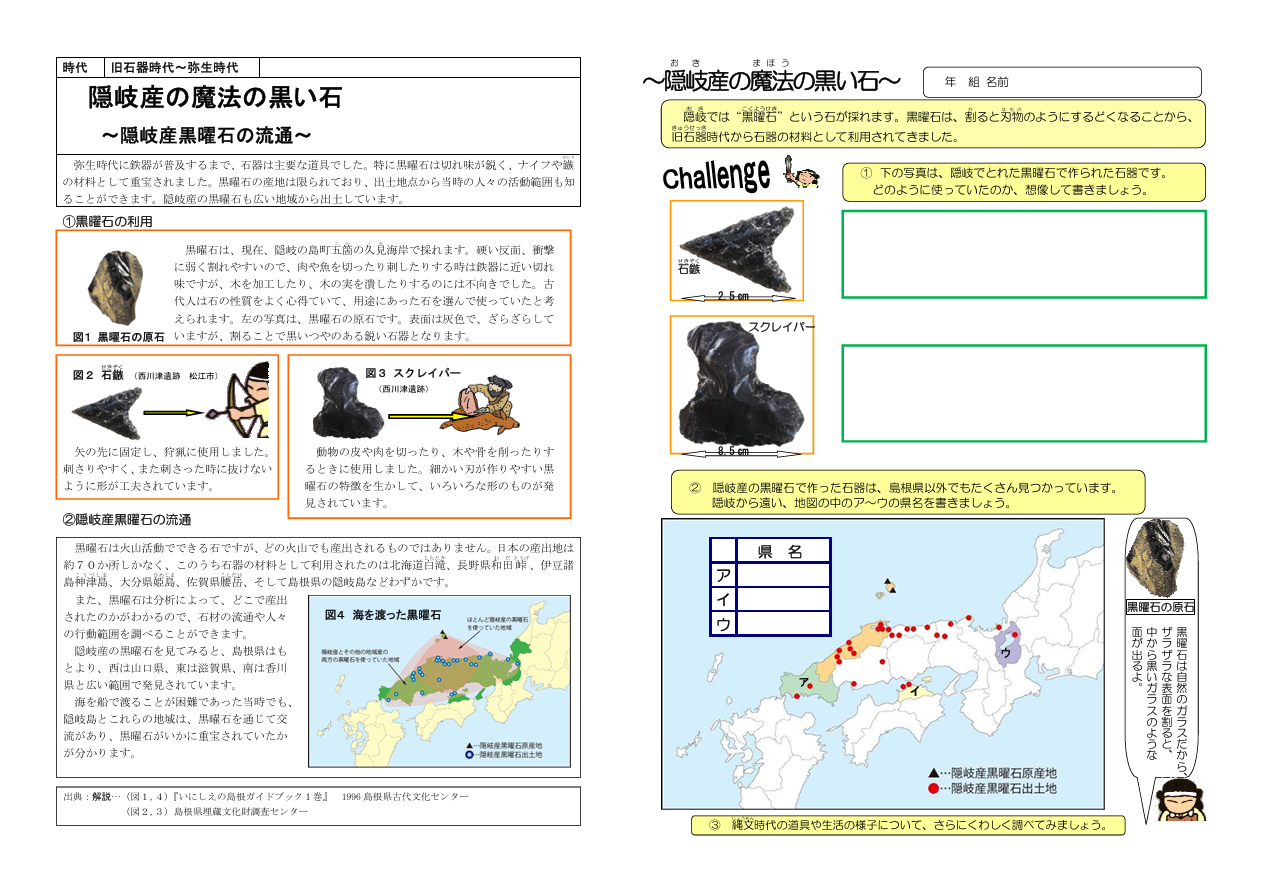The width and height of the screenshot is (1262, 895).
Task: Click the '時代' header cell
Action: 81,67
